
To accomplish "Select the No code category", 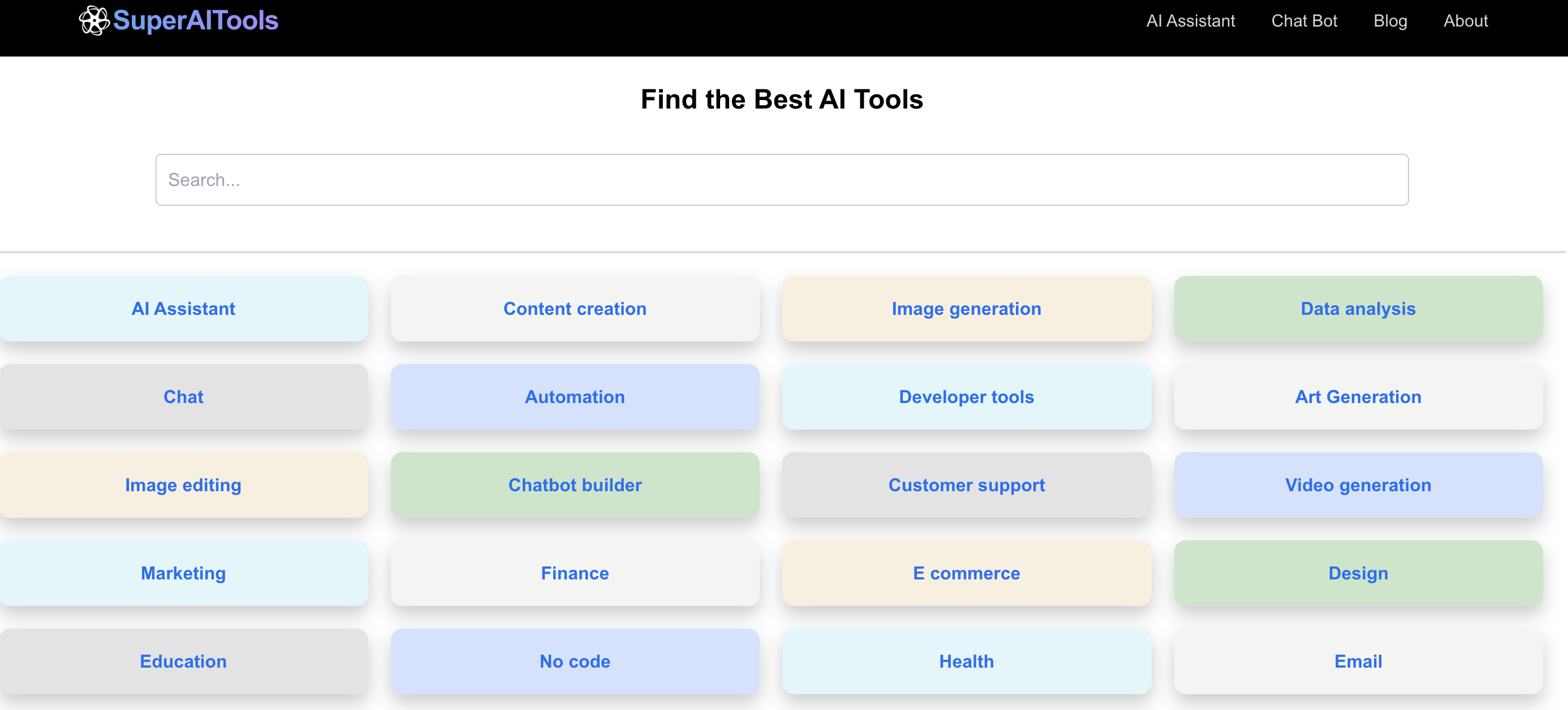I will [x=575, y=661].
